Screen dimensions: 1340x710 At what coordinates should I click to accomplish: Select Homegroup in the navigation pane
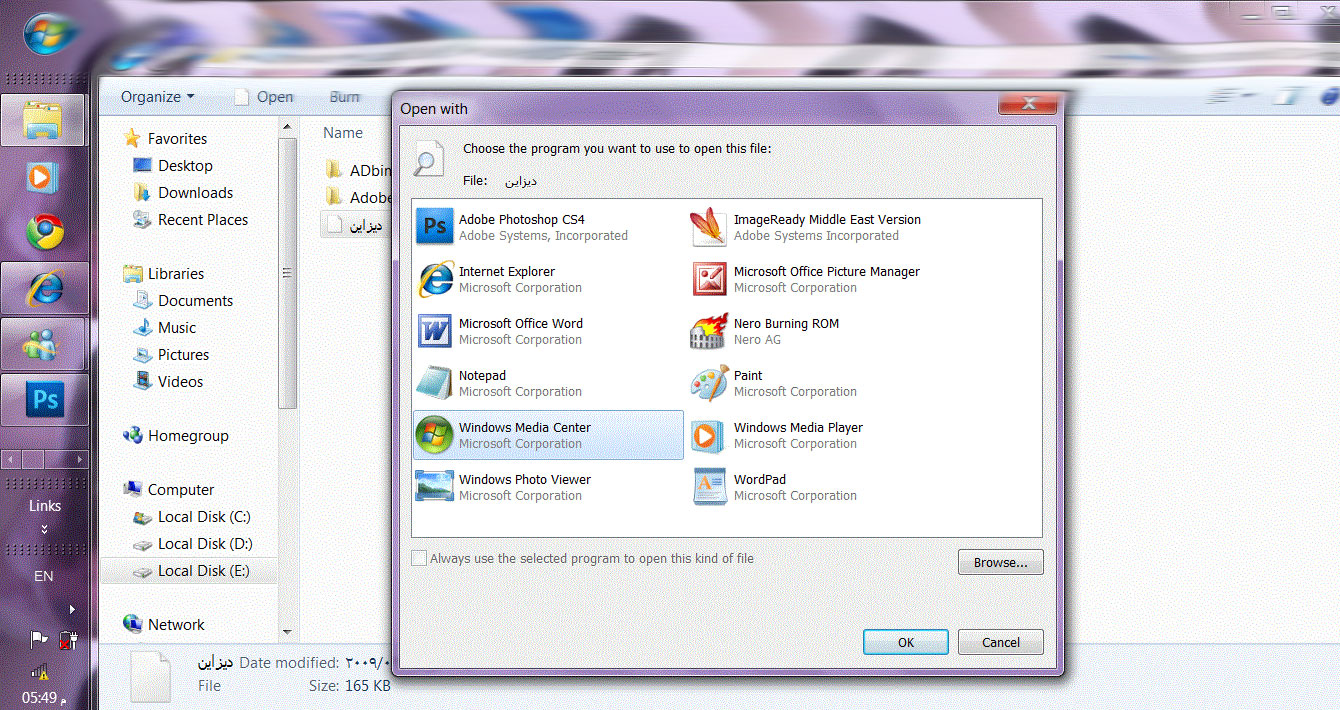175,436
